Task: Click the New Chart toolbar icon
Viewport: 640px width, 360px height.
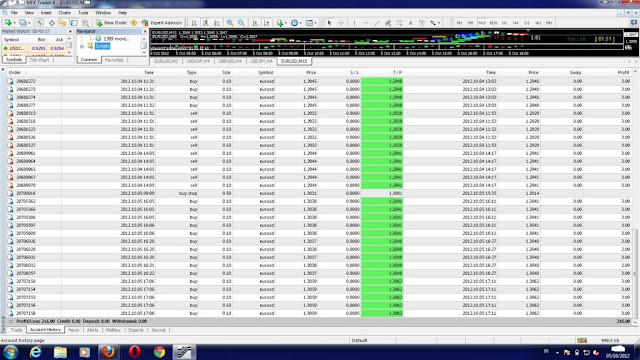Action: (x=9, y=23)
